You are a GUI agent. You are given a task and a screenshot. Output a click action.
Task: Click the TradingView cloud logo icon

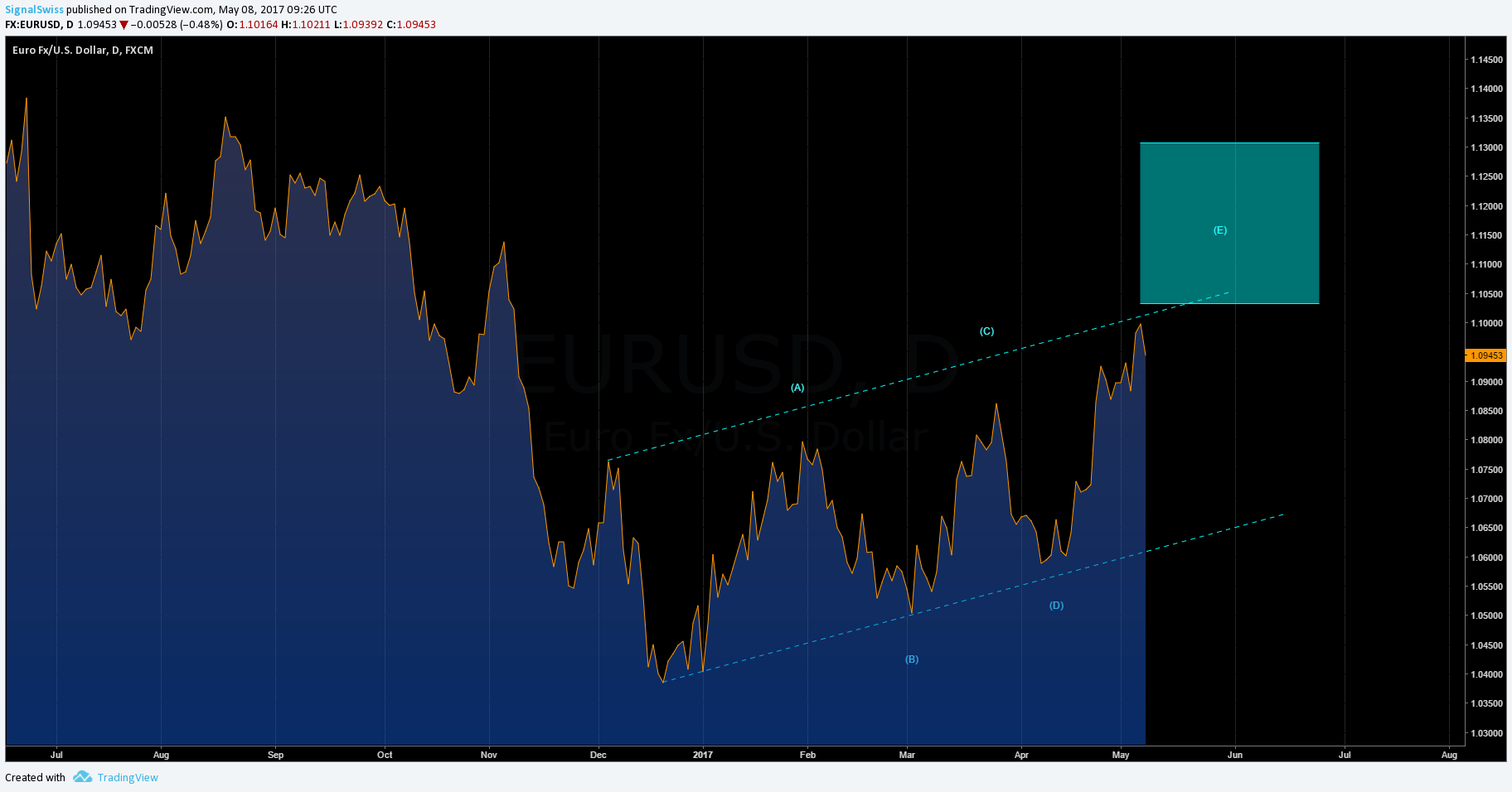(x=82, y=776)
